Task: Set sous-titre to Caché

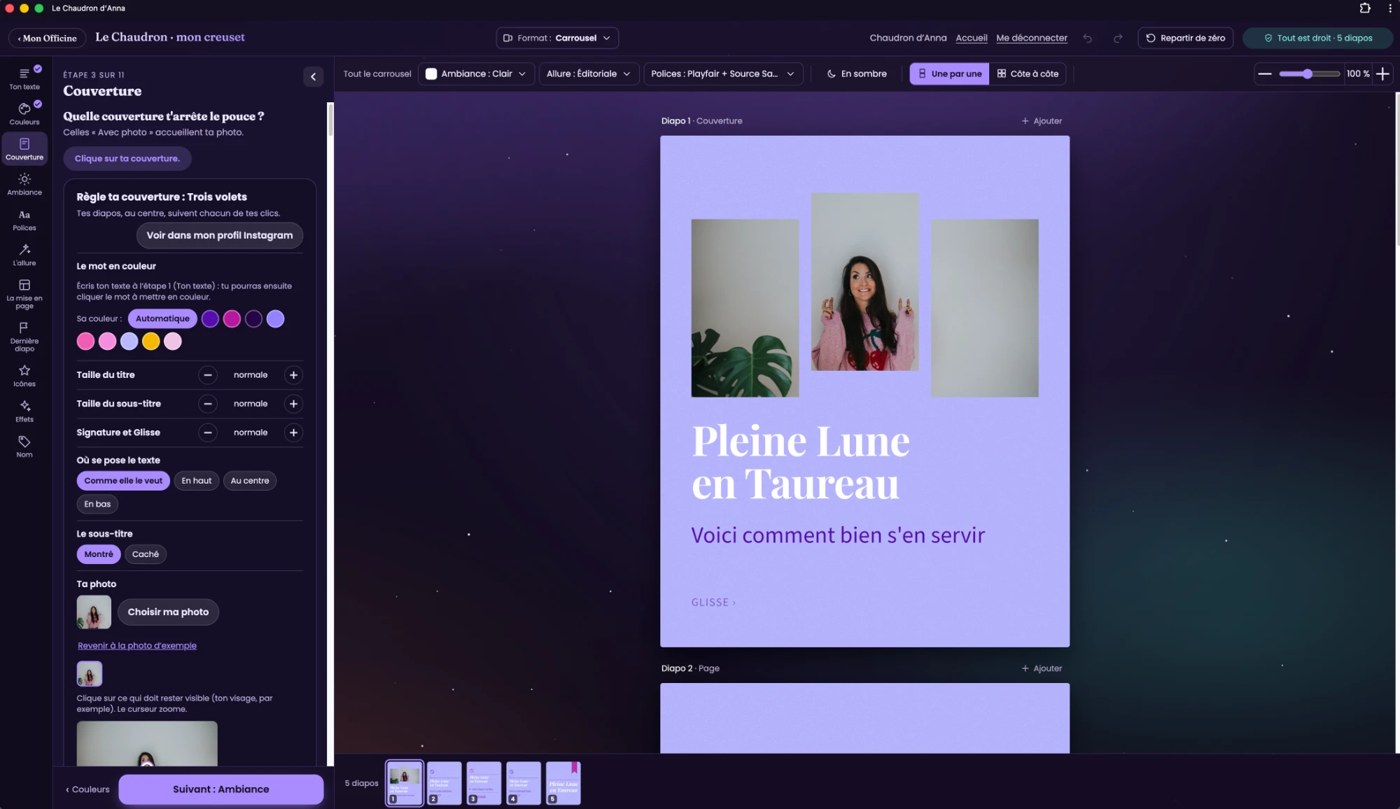Action: [146, 554]
